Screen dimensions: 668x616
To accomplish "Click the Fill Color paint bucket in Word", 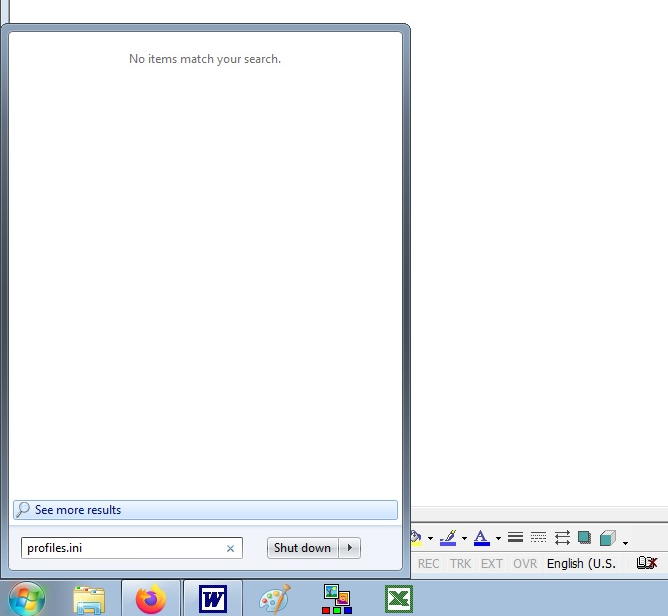I will (417, 538).
